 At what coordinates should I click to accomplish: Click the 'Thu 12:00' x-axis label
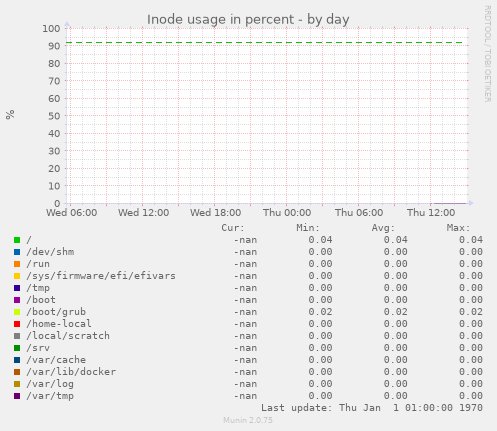[x=431, y=213]
